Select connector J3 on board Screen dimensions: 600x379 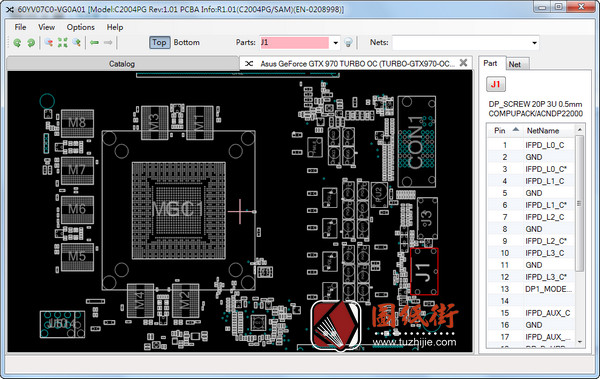pyautogui.click(x=427, y=218)
